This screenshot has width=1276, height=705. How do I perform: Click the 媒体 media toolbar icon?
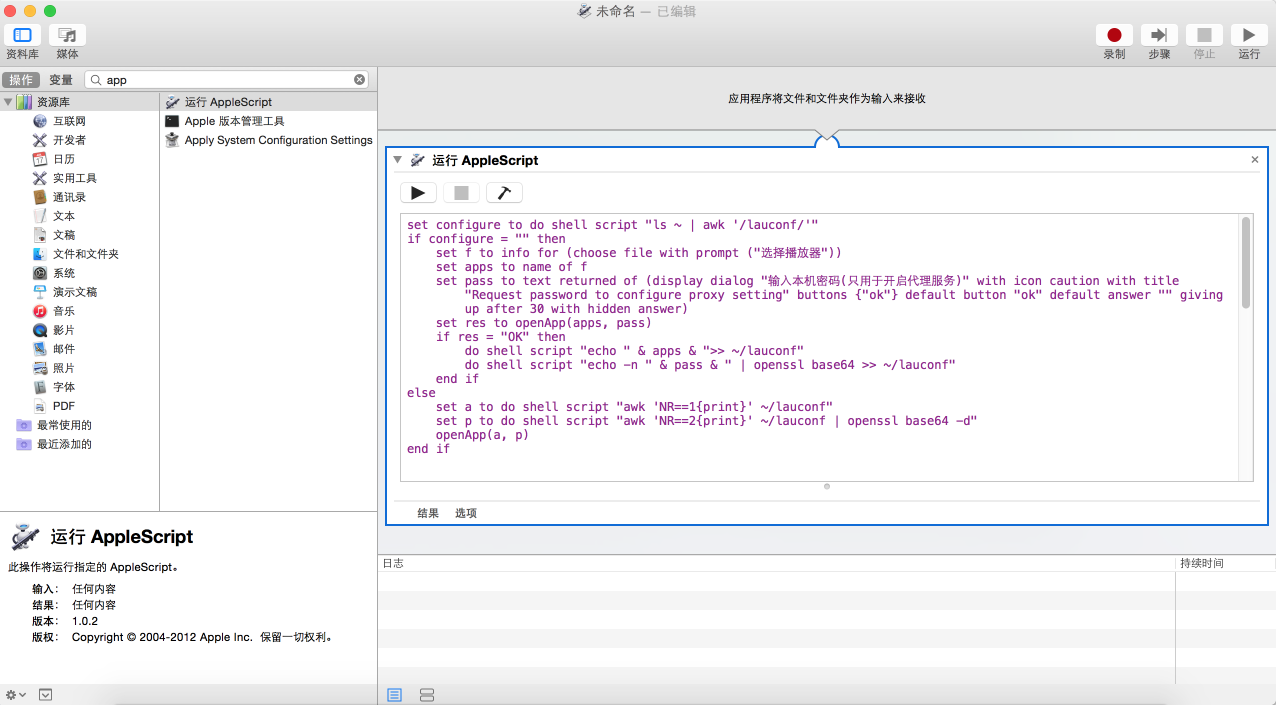click(67, 35)
